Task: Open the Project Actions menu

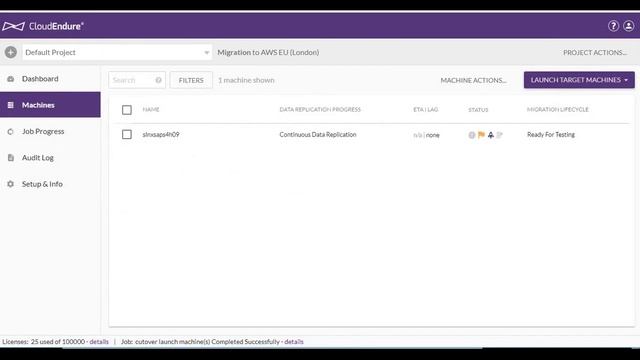Action: (x=595, y=53)
